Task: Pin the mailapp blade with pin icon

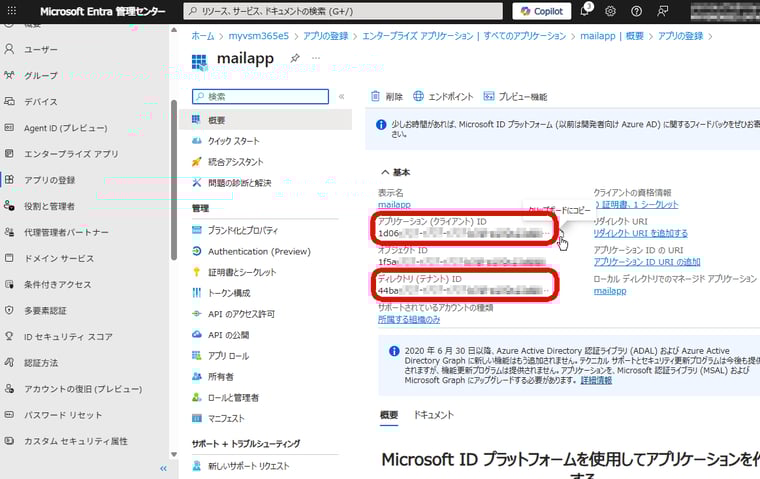Action: pyautogui.click(x=295, y=58)
